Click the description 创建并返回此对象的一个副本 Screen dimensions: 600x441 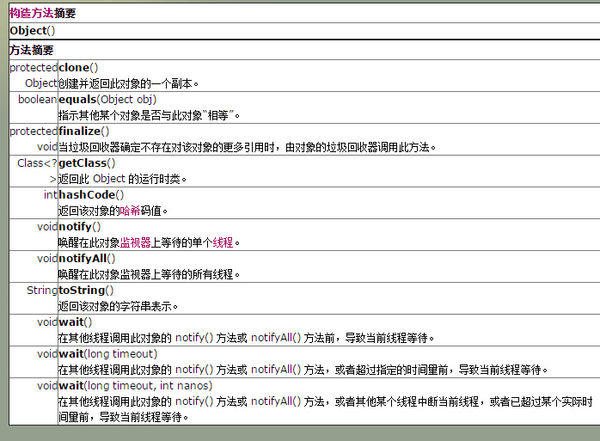pyautogui.click(x=128, y=83)
